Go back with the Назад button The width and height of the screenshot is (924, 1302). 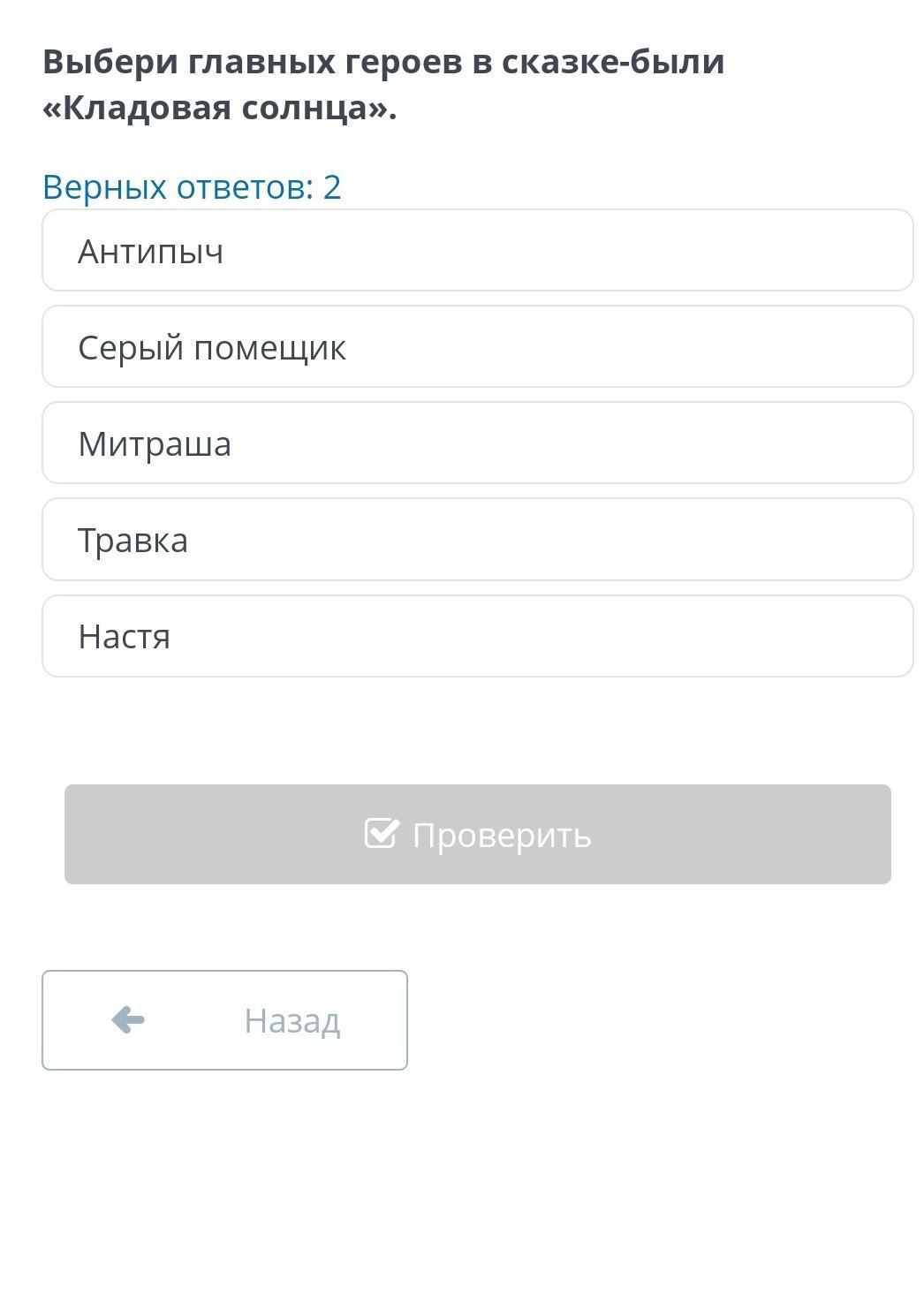(224, 1020)
